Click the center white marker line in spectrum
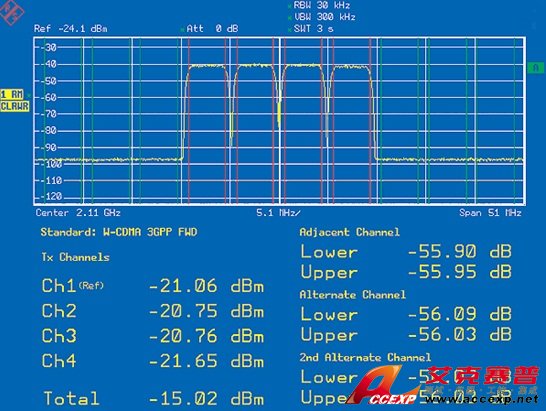This screenshot has width=546, height=411. [280, 121]
